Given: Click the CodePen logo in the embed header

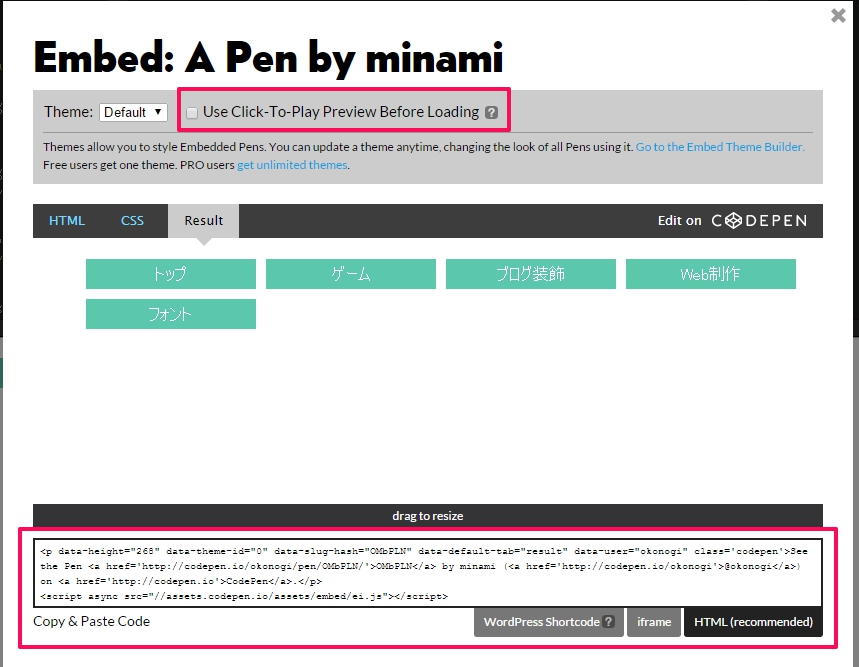Looking at the screenshot, I should coord(759,221).
